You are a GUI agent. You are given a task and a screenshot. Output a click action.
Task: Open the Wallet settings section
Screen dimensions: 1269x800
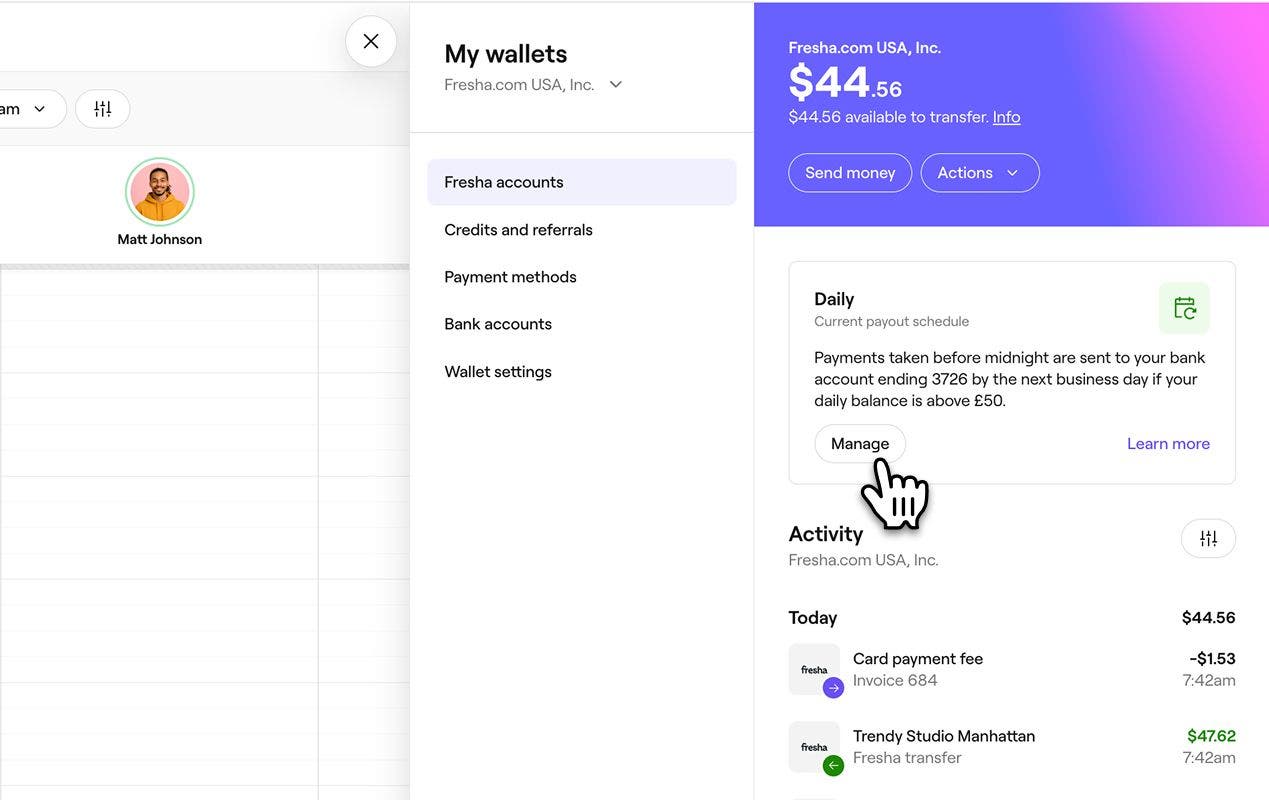[497, 371]
